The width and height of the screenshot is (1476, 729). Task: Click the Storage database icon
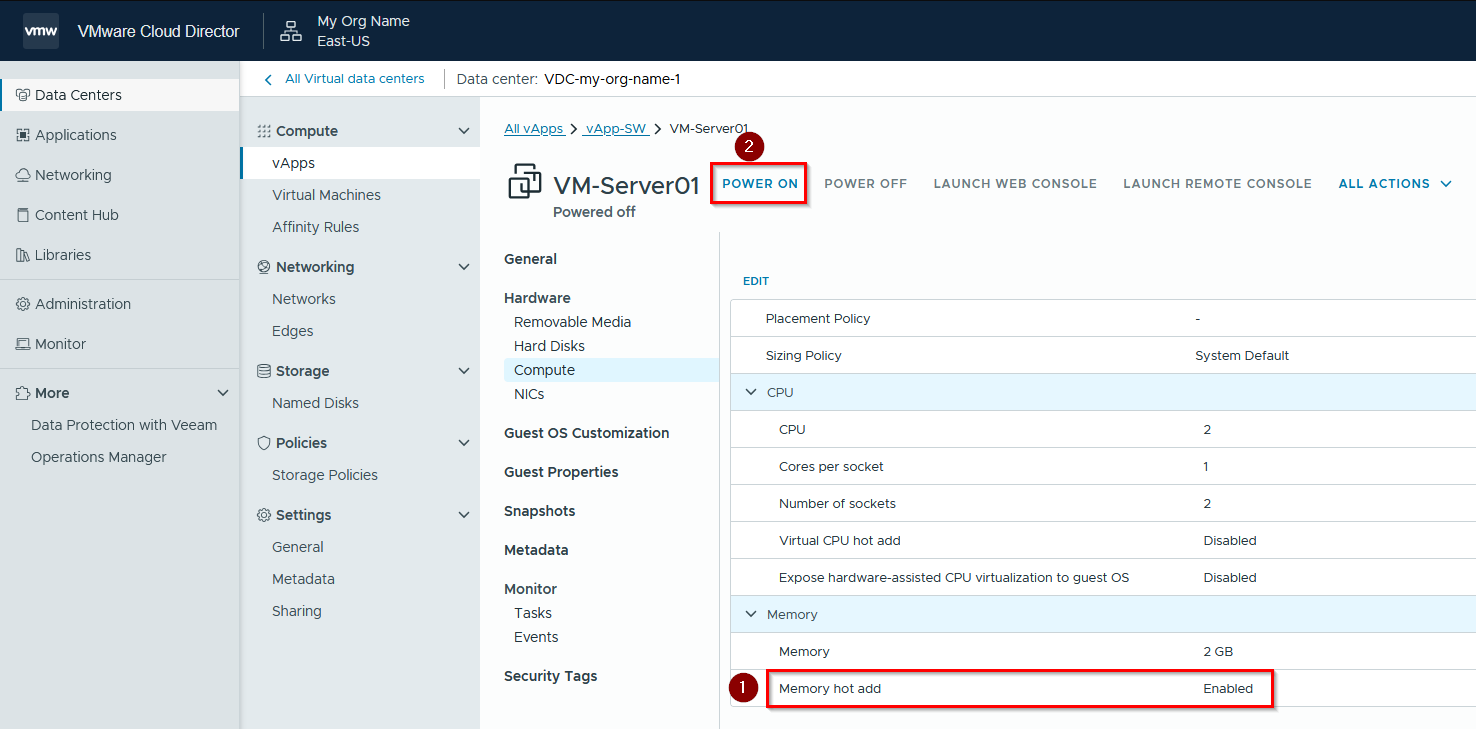tap(264, 371)
